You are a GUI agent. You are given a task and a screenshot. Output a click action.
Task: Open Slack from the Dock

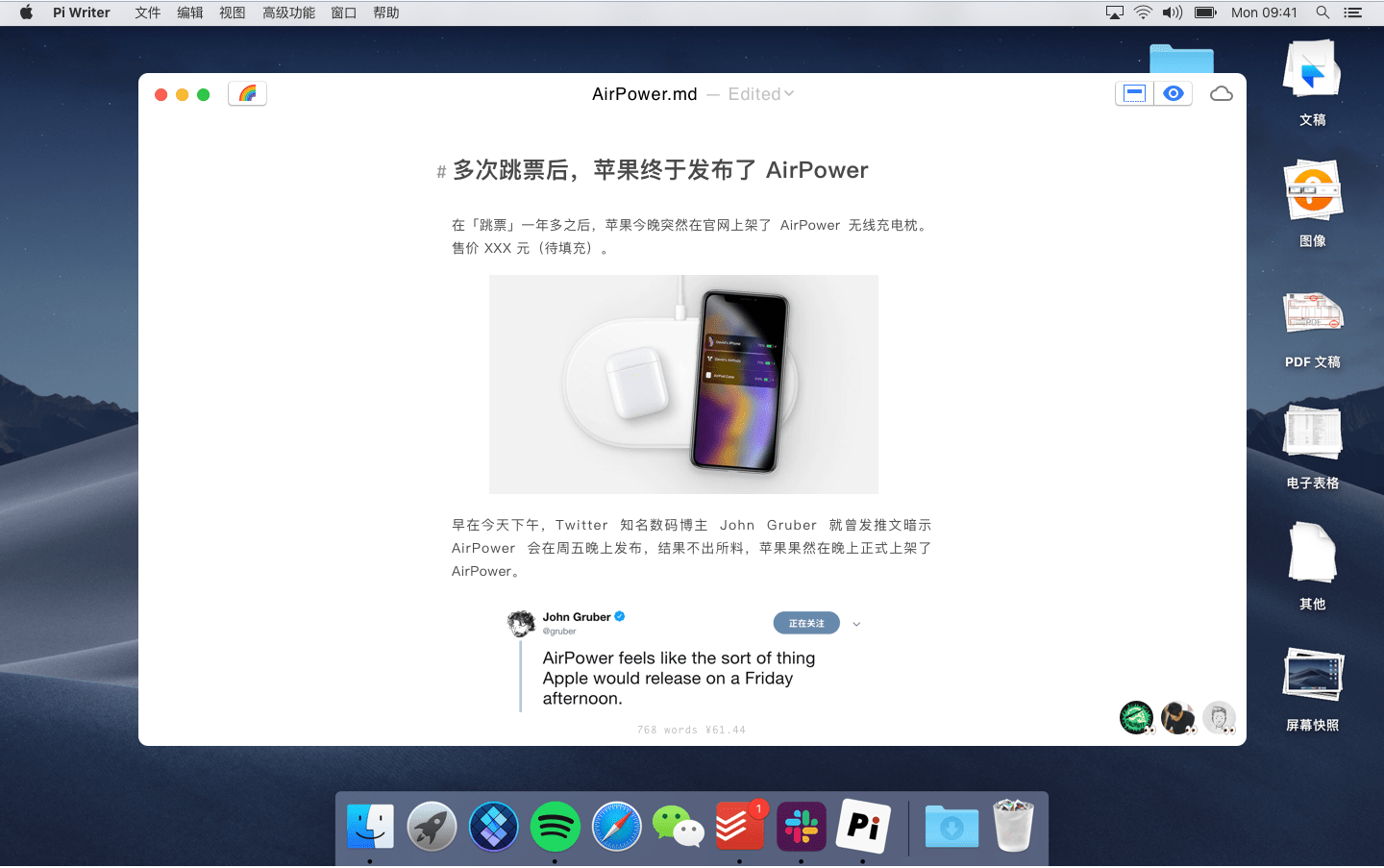[x=802, y=826]
